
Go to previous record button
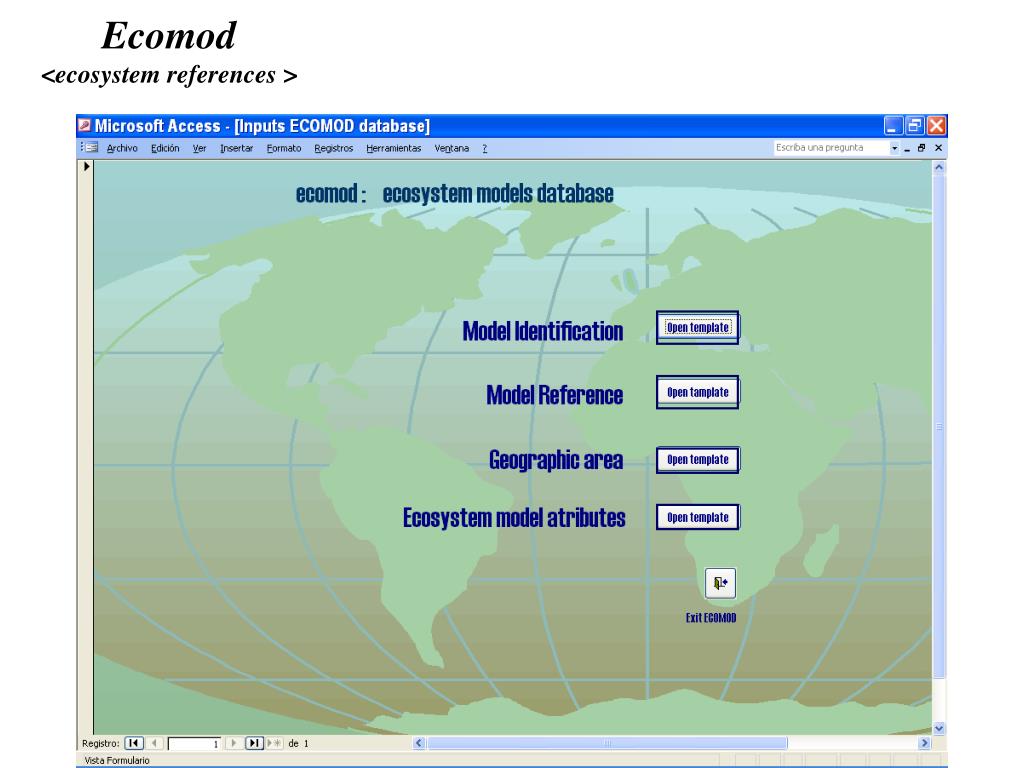(153, 743)
